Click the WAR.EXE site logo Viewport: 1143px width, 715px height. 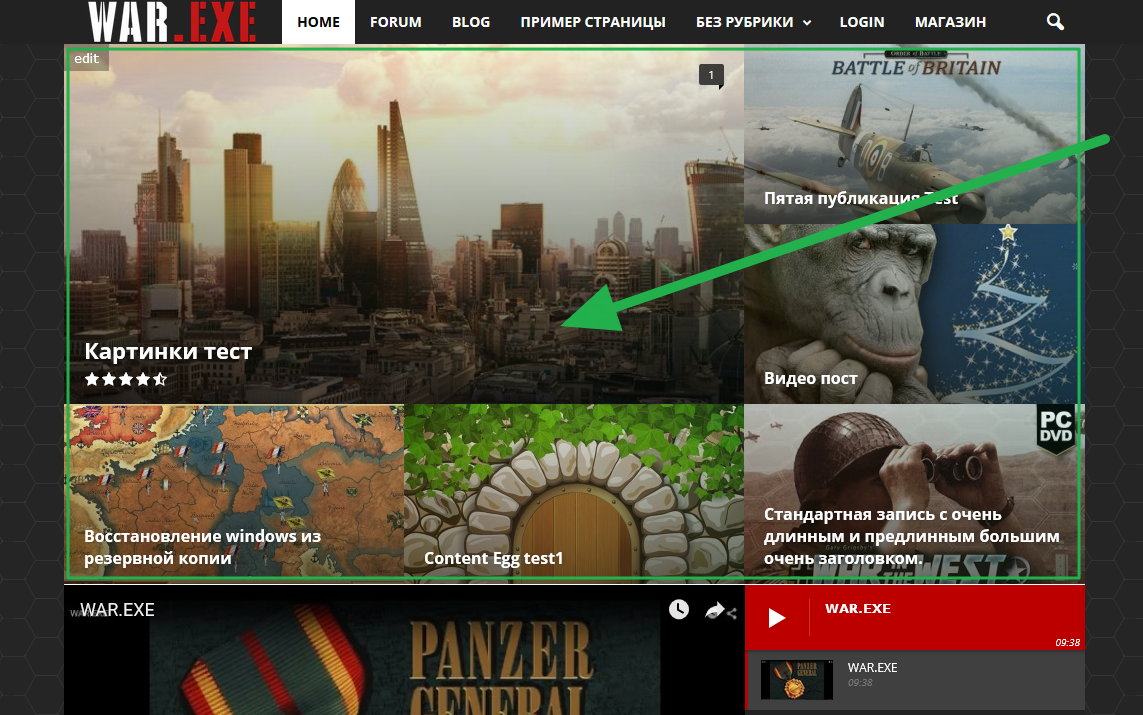172,22
